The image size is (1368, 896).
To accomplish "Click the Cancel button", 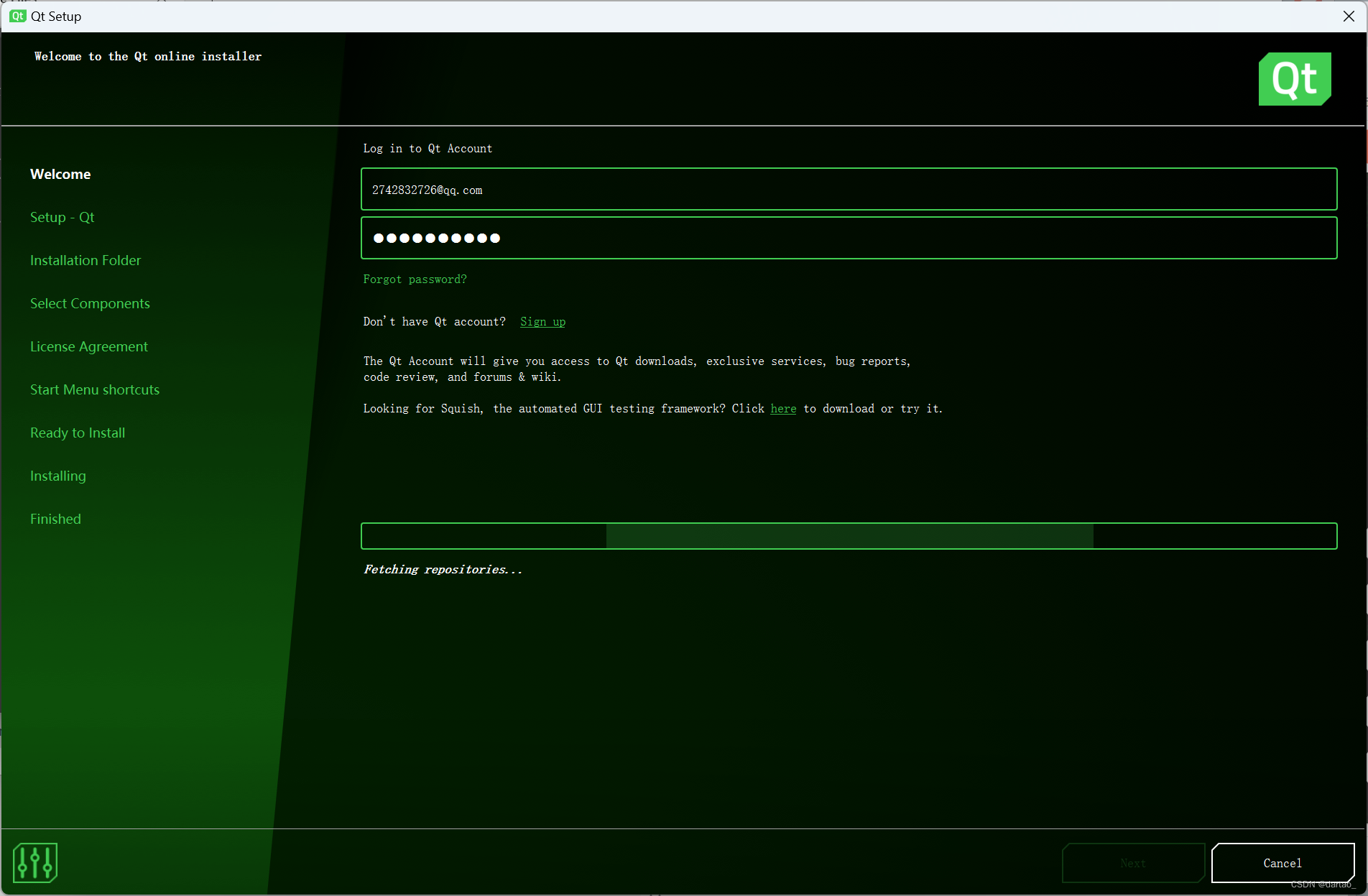I will coord(1282,862).
